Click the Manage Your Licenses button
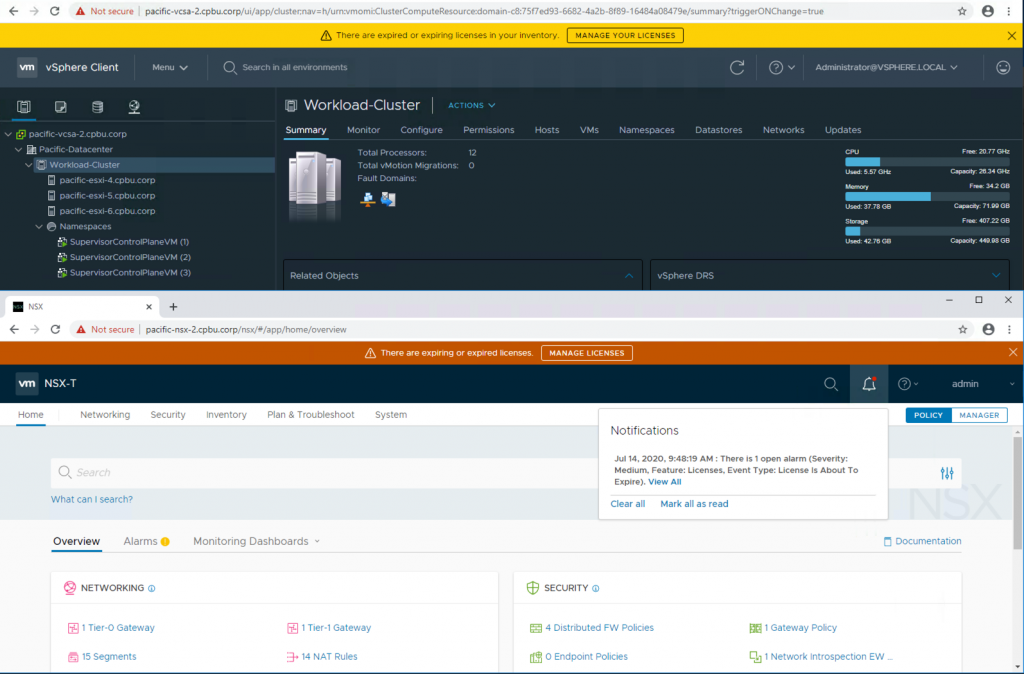 (625, 35)
